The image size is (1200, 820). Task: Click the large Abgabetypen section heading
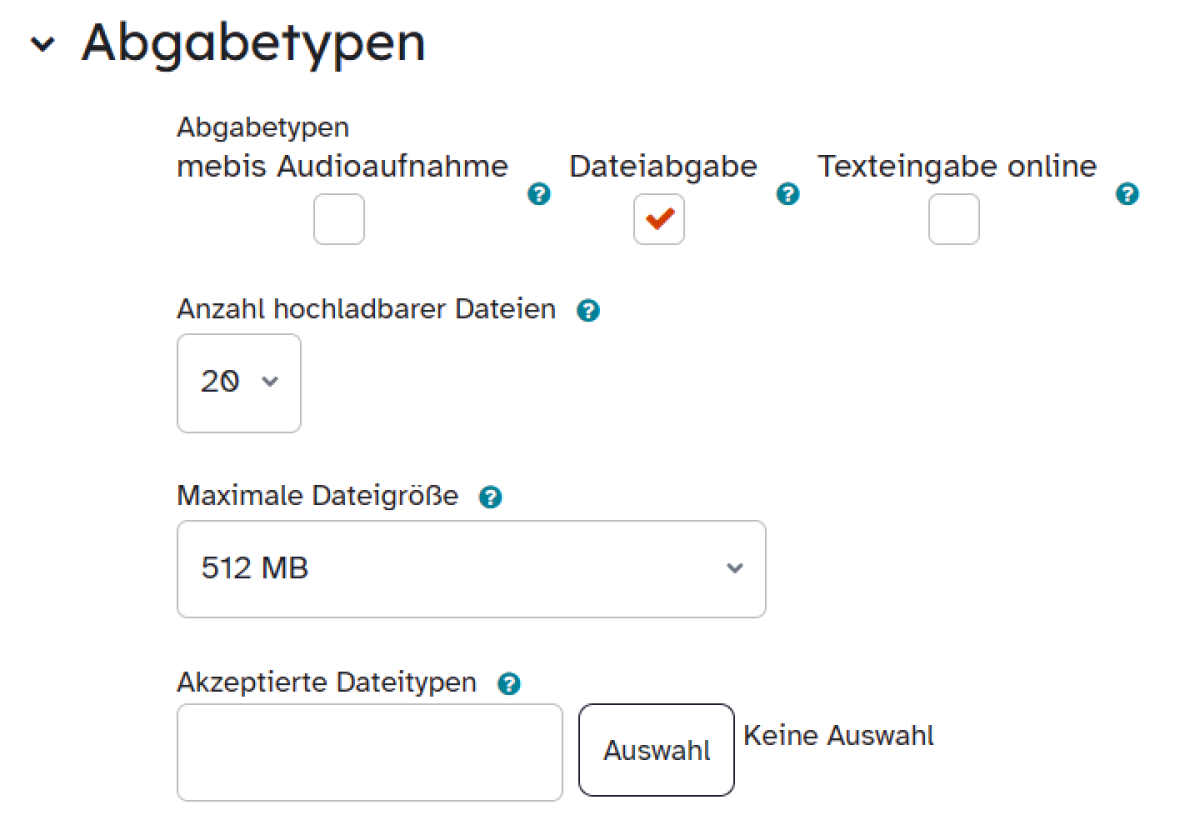tap(253, 43)
